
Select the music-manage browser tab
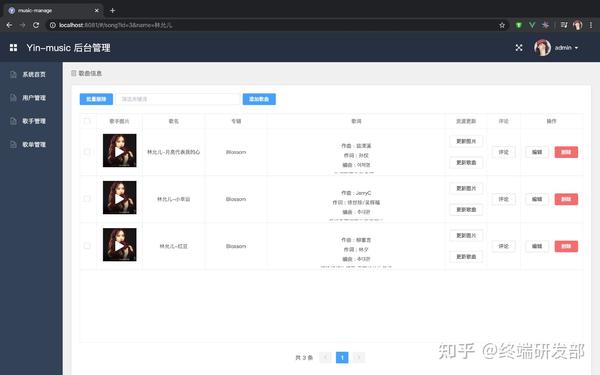(x=54, y=11)
